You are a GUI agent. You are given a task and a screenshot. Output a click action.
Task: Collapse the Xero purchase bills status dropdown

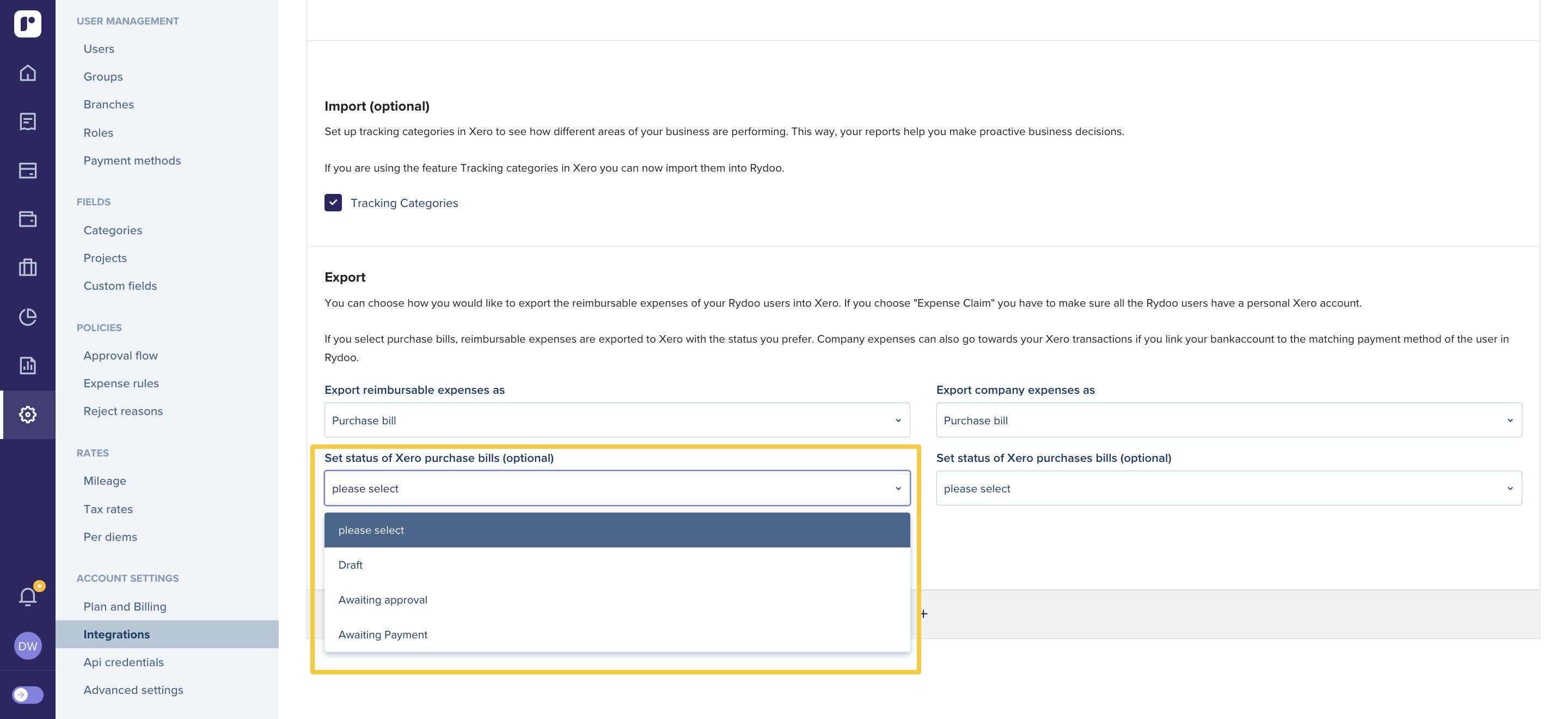coord(617,488)
